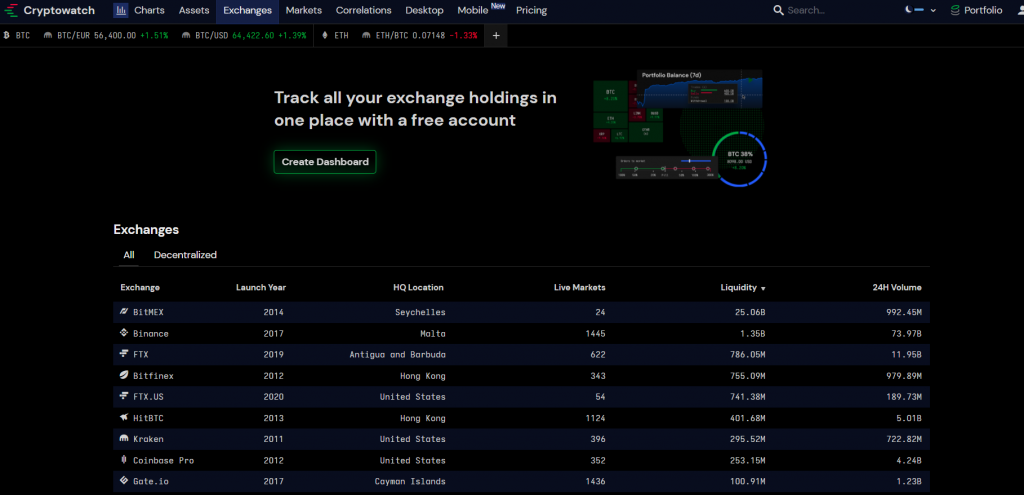
Task: Open the Pricing menu item
Action: tap(532, 10)
